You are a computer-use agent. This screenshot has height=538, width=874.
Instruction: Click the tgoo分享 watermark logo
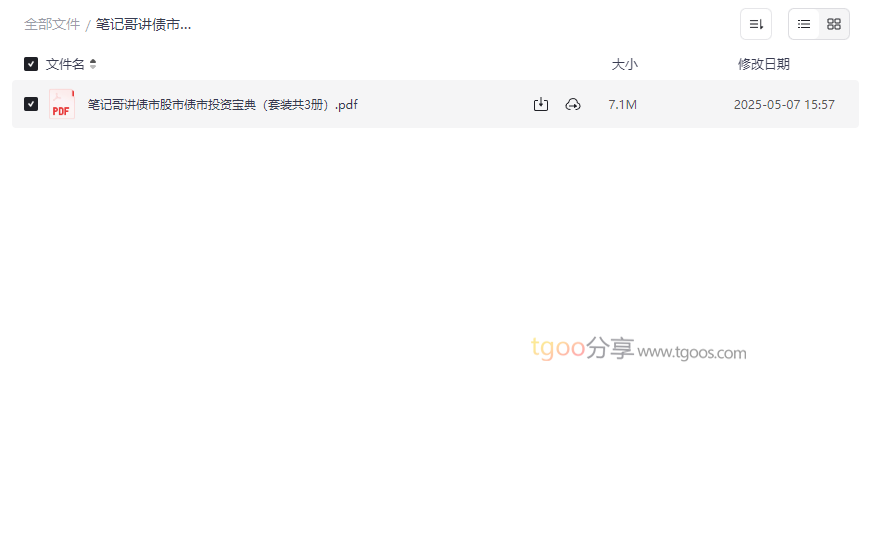click(x=582, y=348)
